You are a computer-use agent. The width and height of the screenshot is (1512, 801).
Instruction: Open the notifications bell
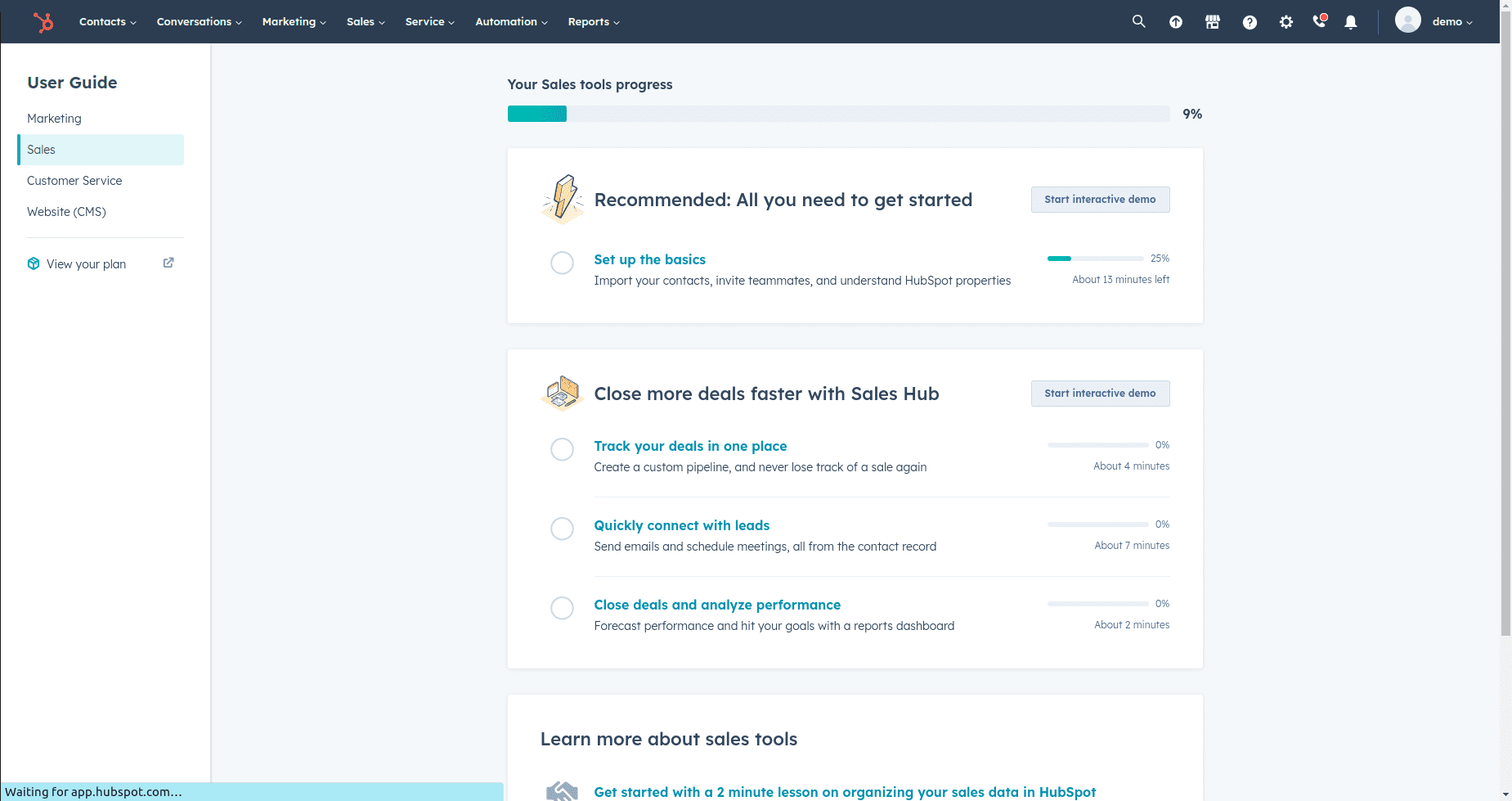1351,22
